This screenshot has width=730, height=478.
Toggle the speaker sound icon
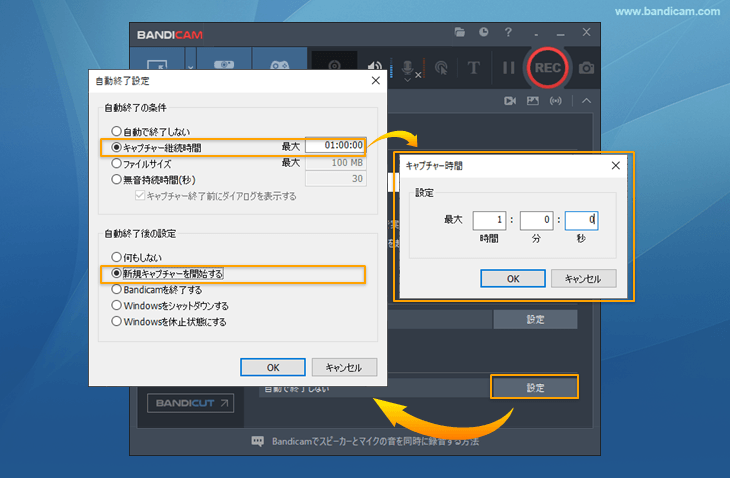tap(375, 67)
